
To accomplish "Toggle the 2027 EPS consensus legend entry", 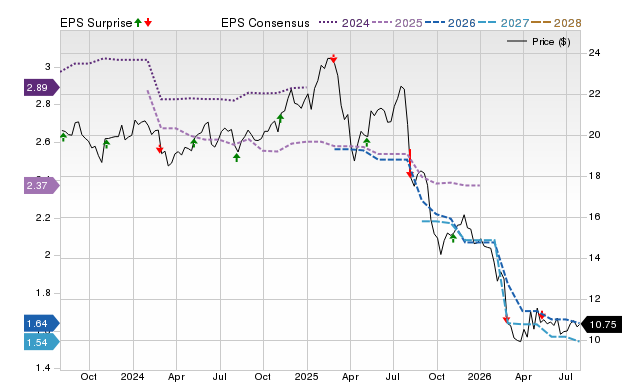I will pyautogui.click(x=503, y=23).
